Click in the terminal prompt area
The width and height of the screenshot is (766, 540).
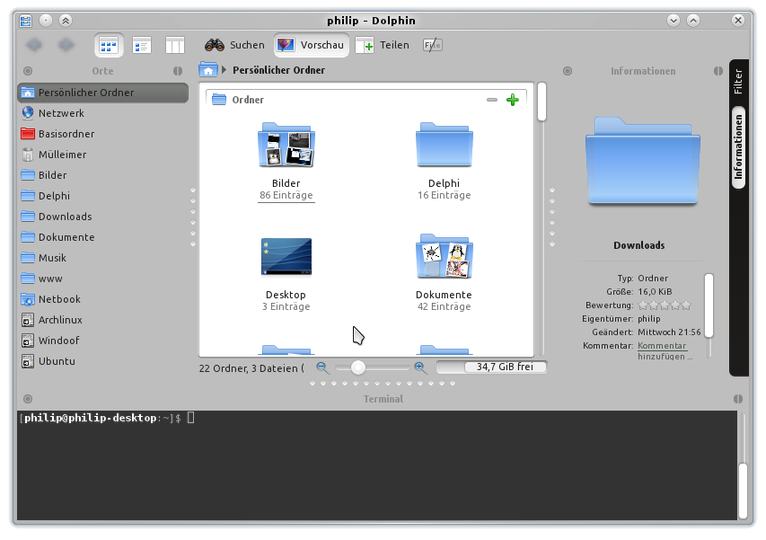click(377, 465)
